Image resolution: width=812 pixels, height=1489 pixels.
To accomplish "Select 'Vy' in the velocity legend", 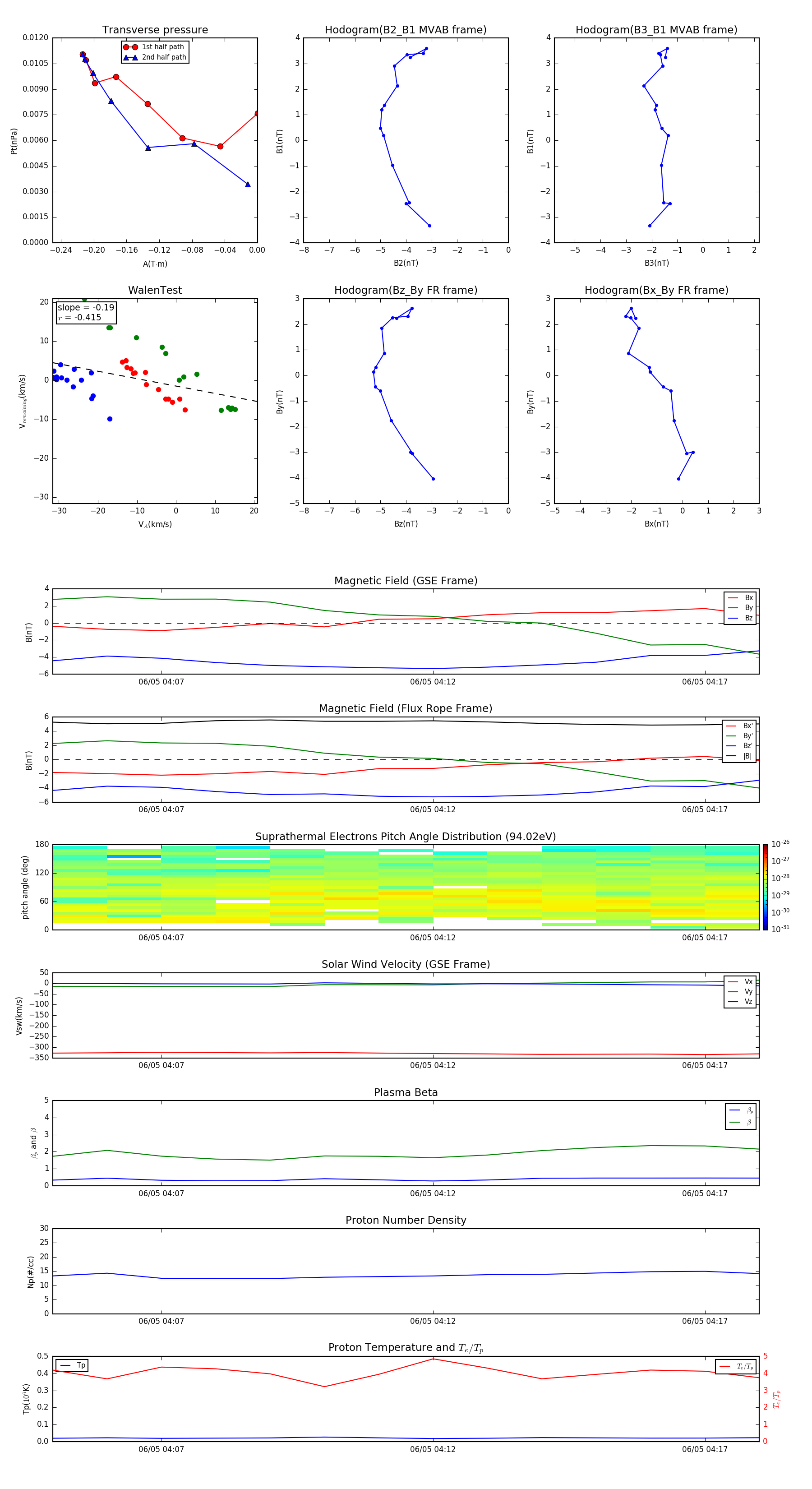I will point(740,992).
